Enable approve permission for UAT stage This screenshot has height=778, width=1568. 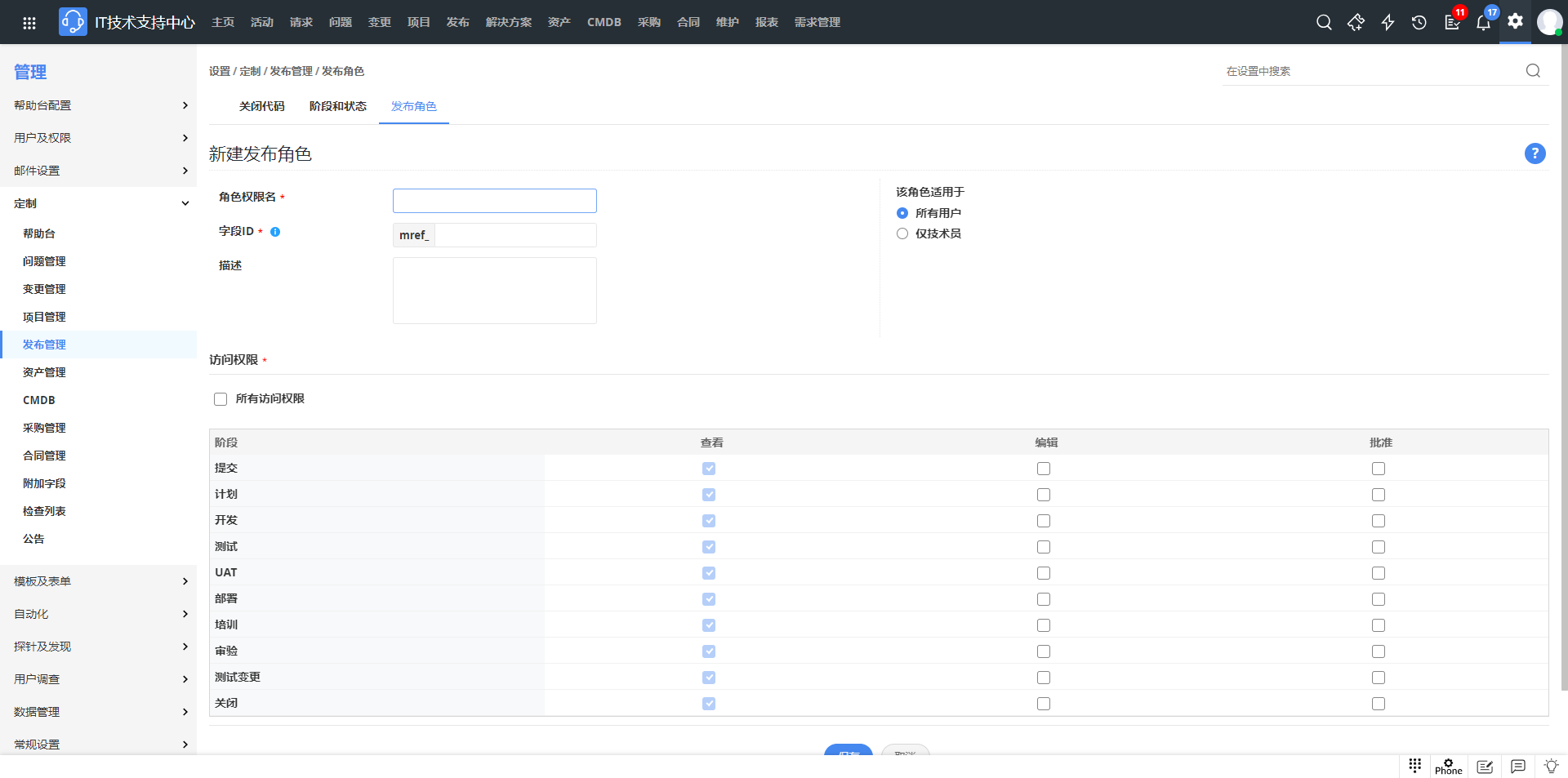(x=1379, y=573)
